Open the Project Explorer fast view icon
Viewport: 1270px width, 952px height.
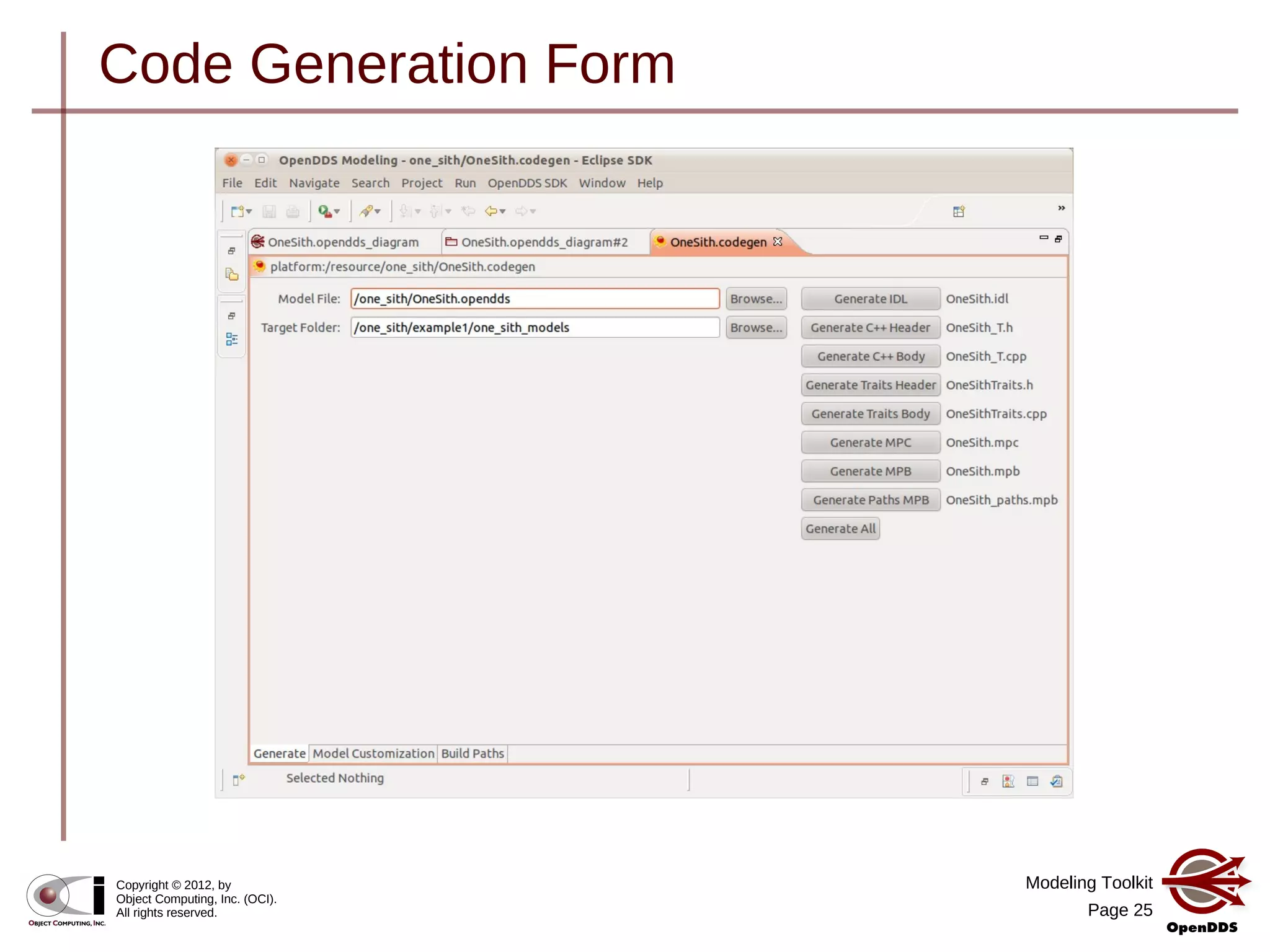[232, 275]
